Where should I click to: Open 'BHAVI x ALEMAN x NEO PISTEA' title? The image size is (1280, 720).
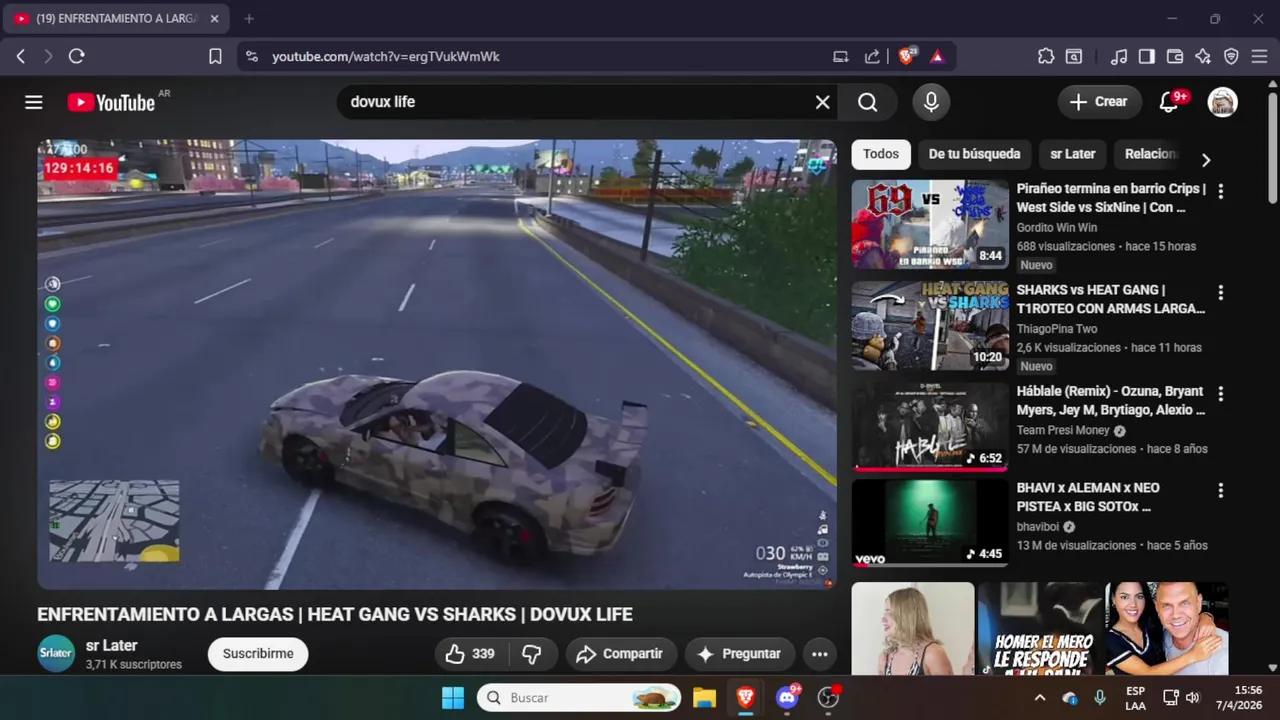point(1088,497)
